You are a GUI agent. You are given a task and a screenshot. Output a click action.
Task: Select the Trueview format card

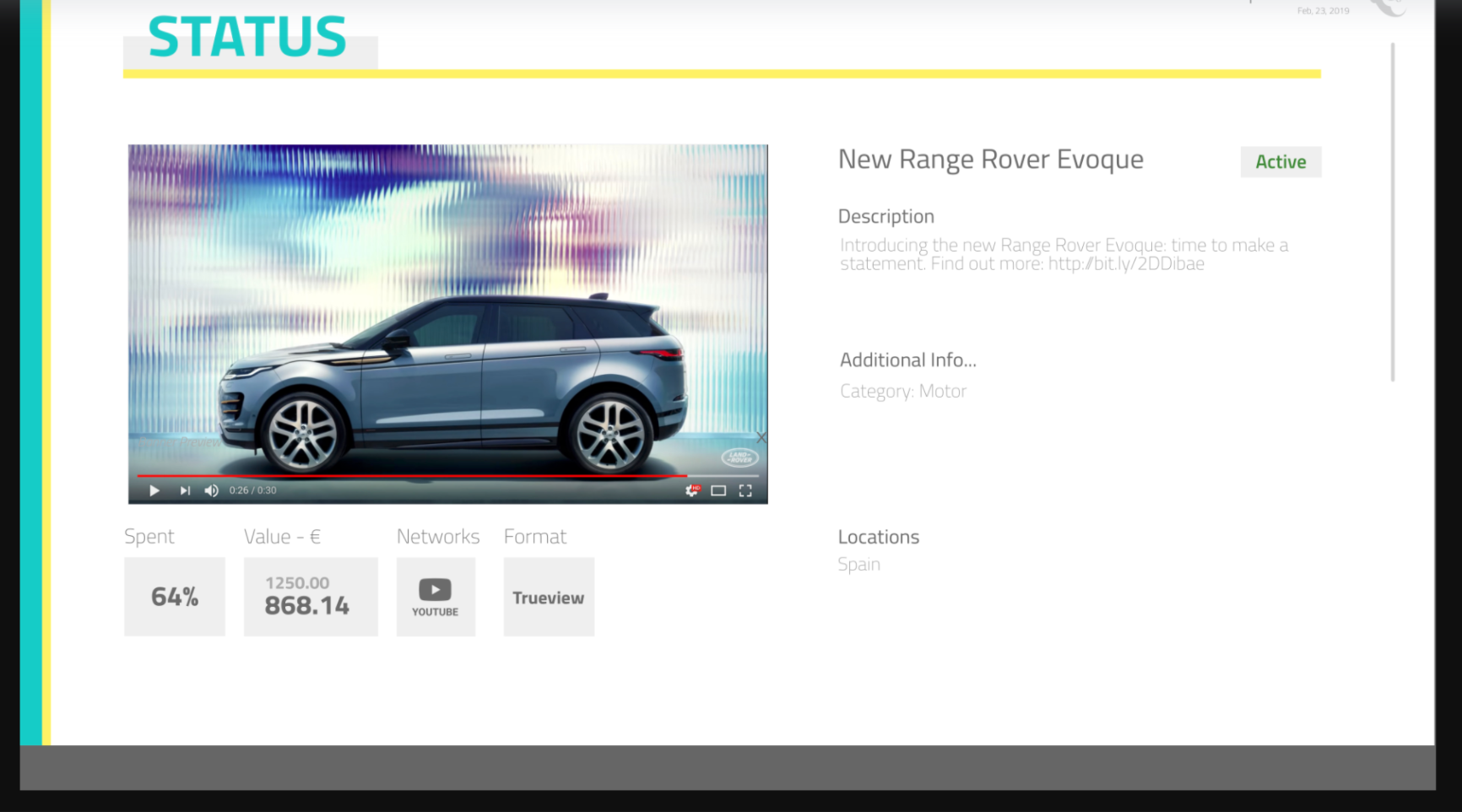(548, 597)
